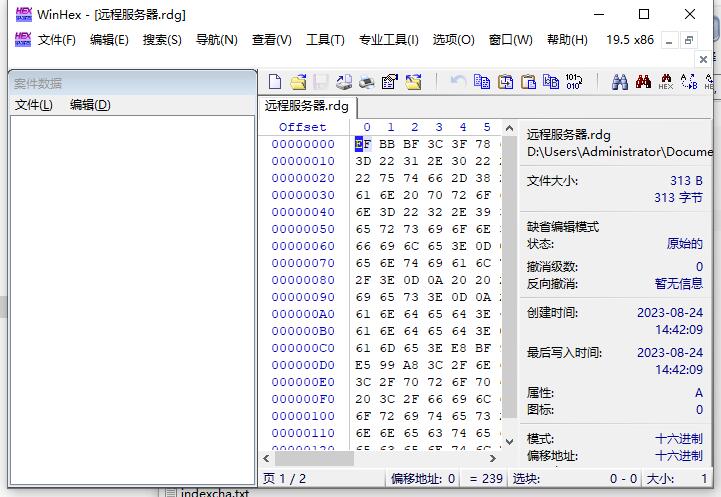This screenshot has width=721, height=497.
Task: Create a new file with toolbar icon
Action: [275, 82]
